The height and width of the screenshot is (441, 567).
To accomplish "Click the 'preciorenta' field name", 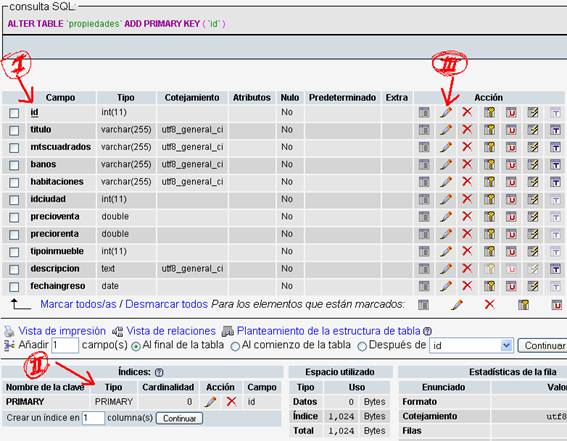I will 54,234.
